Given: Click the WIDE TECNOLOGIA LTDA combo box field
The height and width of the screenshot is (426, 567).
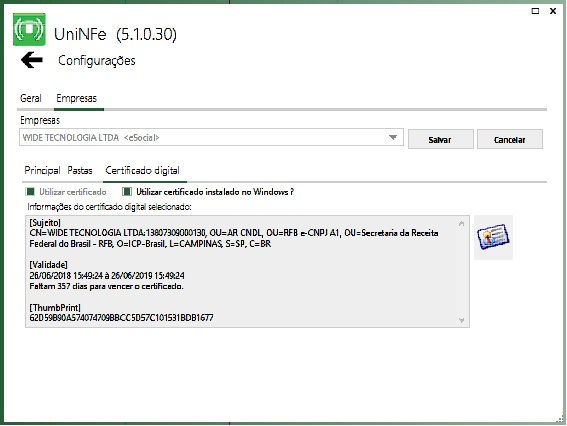Looking at the screenshot, I should tap(211, 137).
